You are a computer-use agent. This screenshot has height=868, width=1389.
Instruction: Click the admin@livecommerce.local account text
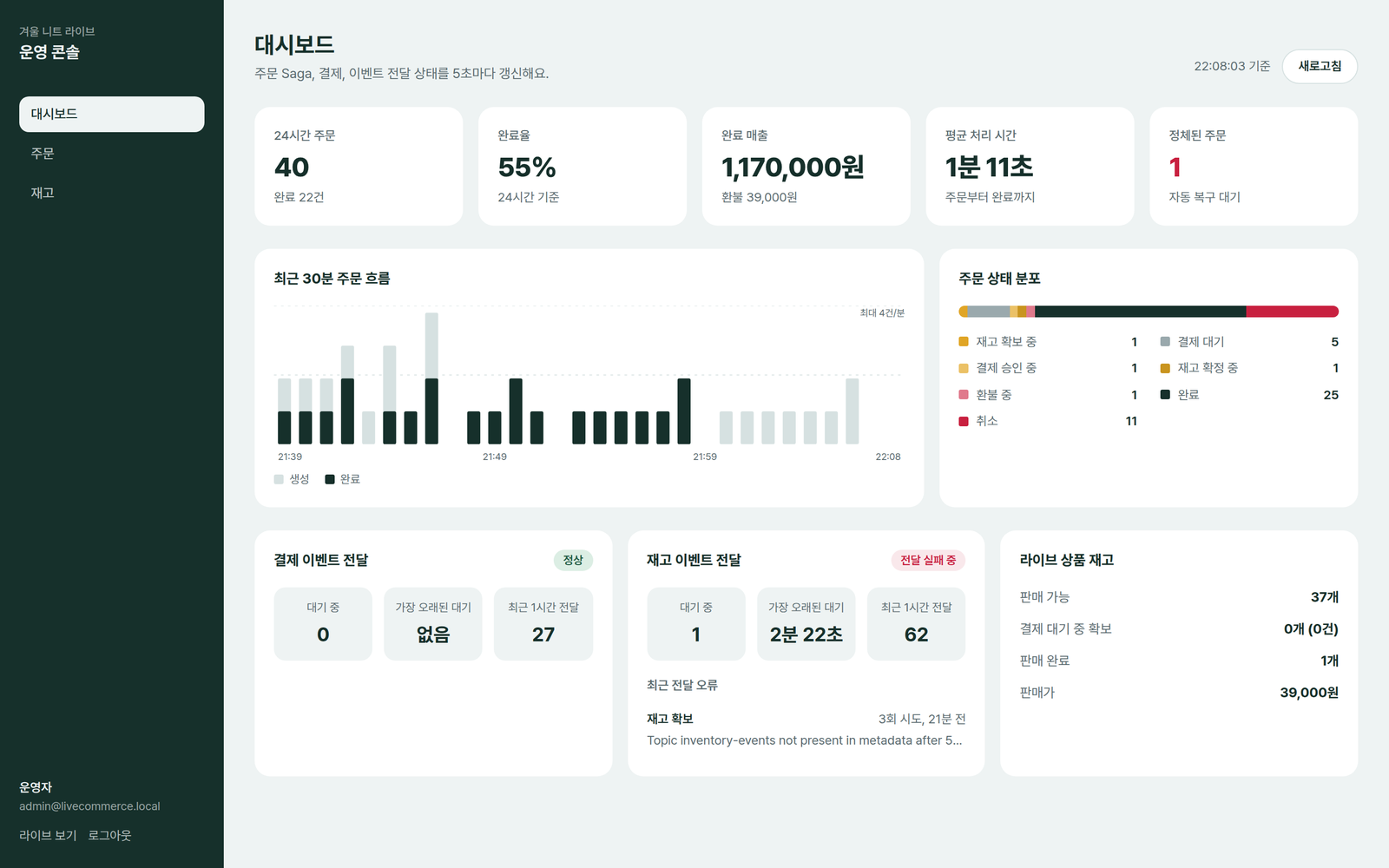(x=89, y=806)
